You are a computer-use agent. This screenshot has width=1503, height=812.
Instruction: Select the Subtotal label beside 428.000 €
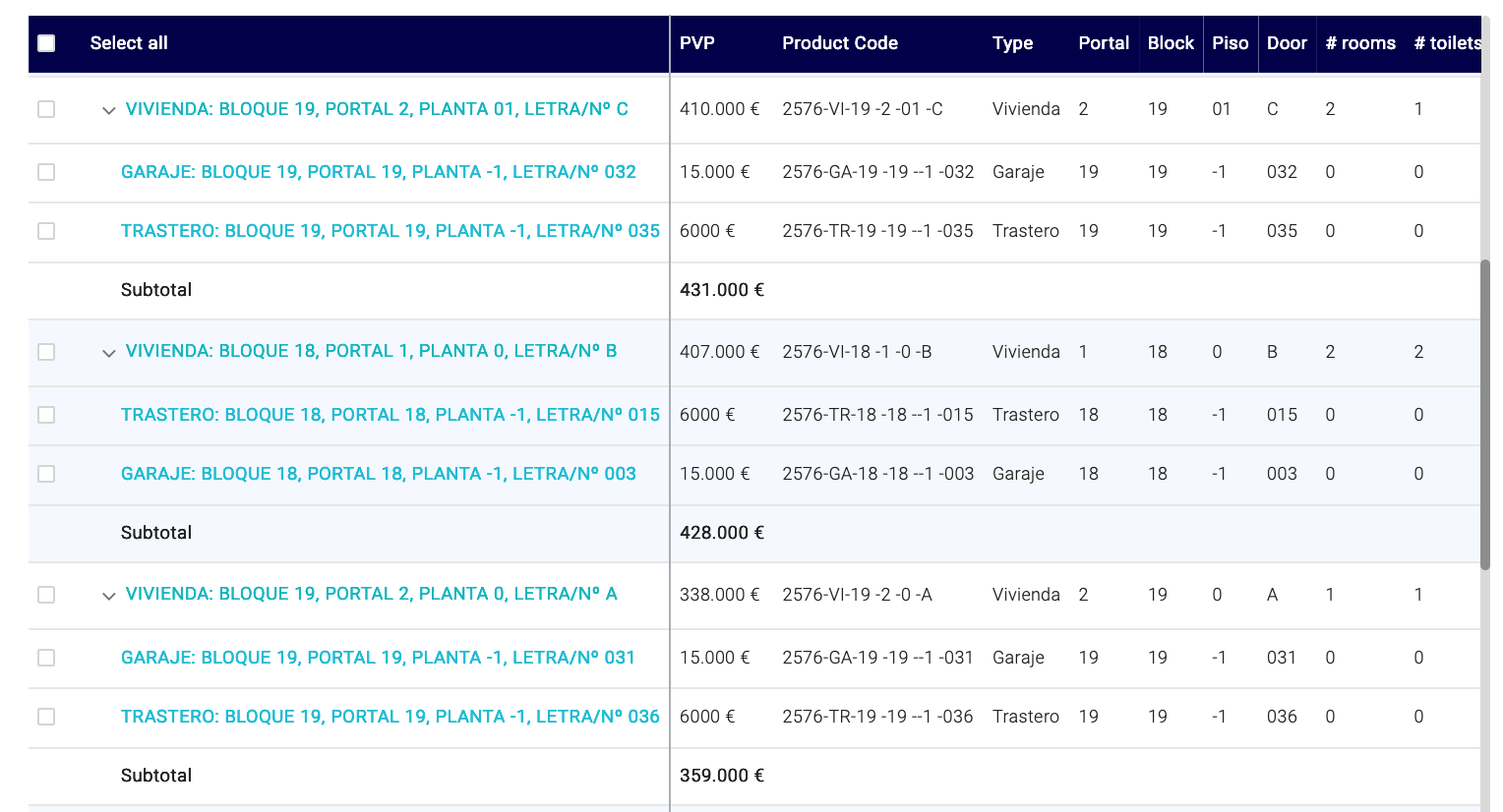(156, 533)
